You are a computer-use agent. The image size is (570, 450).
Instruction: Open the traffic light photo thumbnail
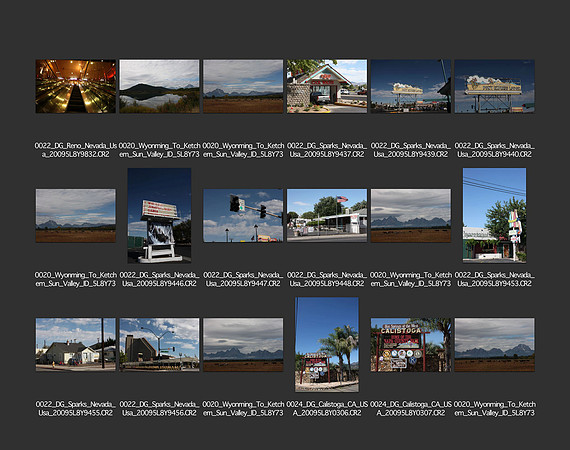pyautogui.click(x=243, y=216)
